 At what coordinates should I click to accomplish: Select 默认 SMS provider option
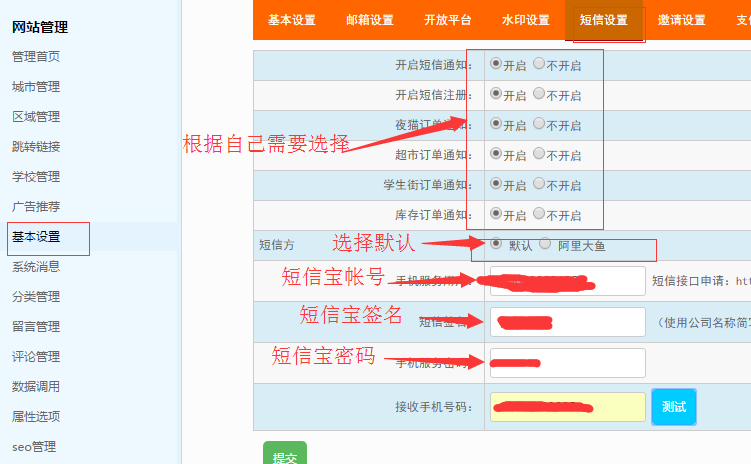497,243
